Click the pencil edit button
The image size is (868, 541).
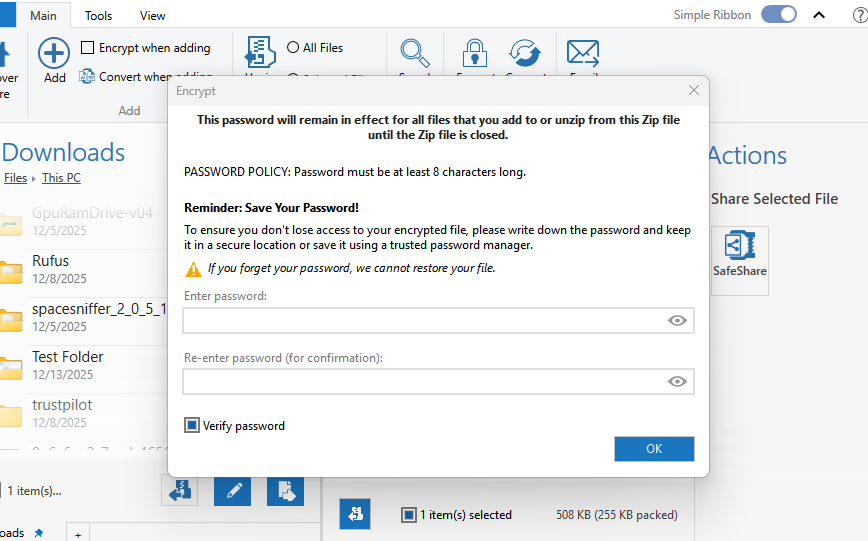tap(232, 490)
